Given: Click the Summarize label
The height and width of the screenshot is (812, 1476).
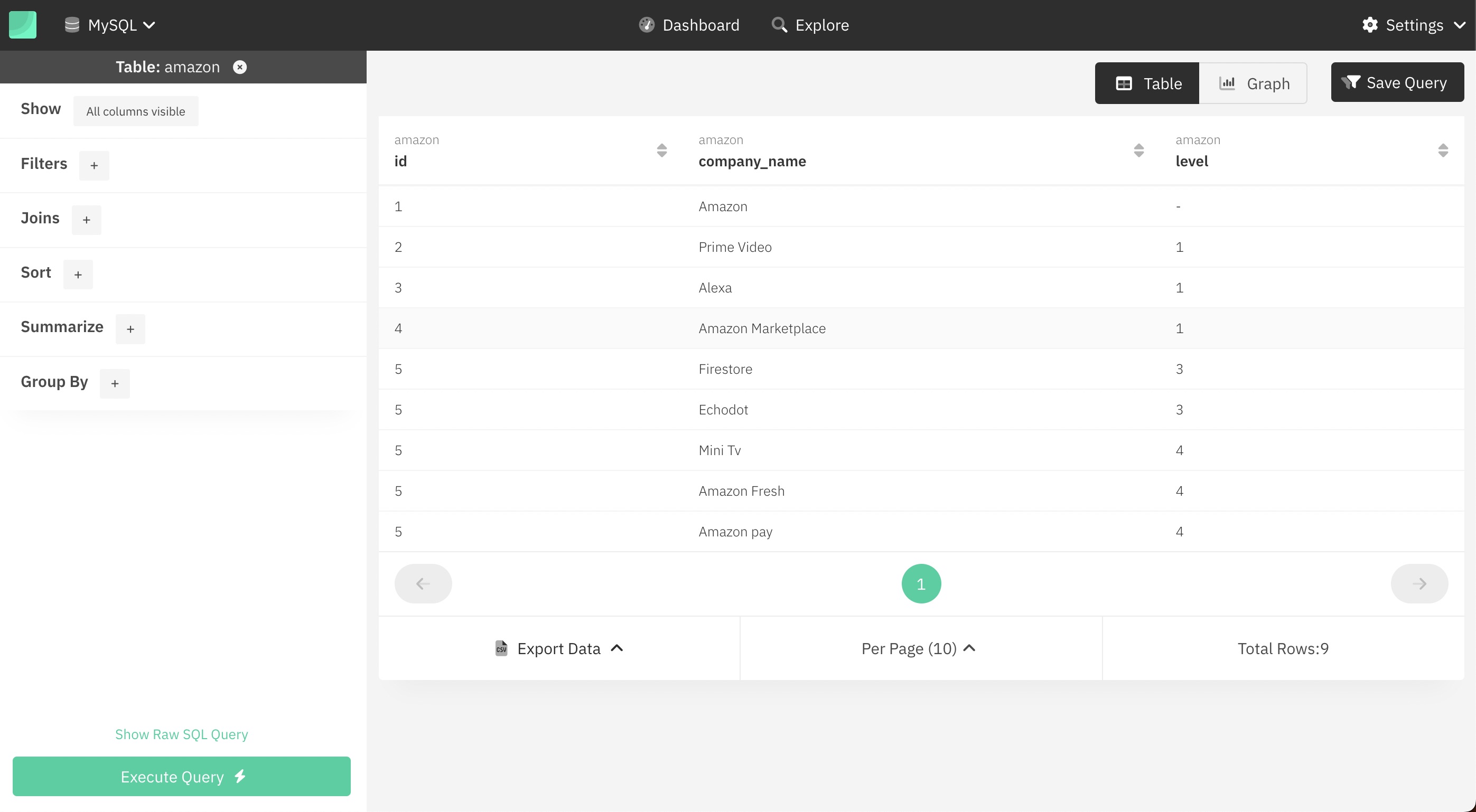Looking at the screenshot, I should (x=62, y=327).
